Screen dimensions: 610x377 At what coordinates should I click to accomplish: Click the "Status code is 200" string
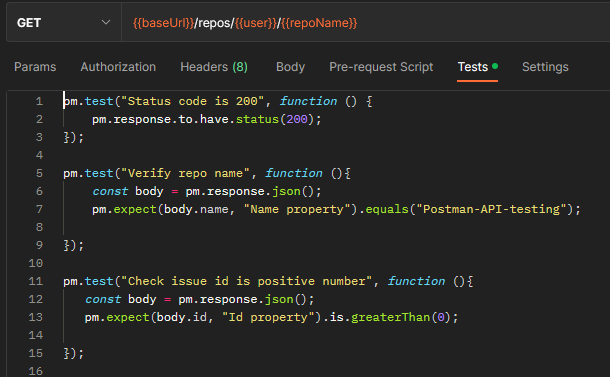193,101
